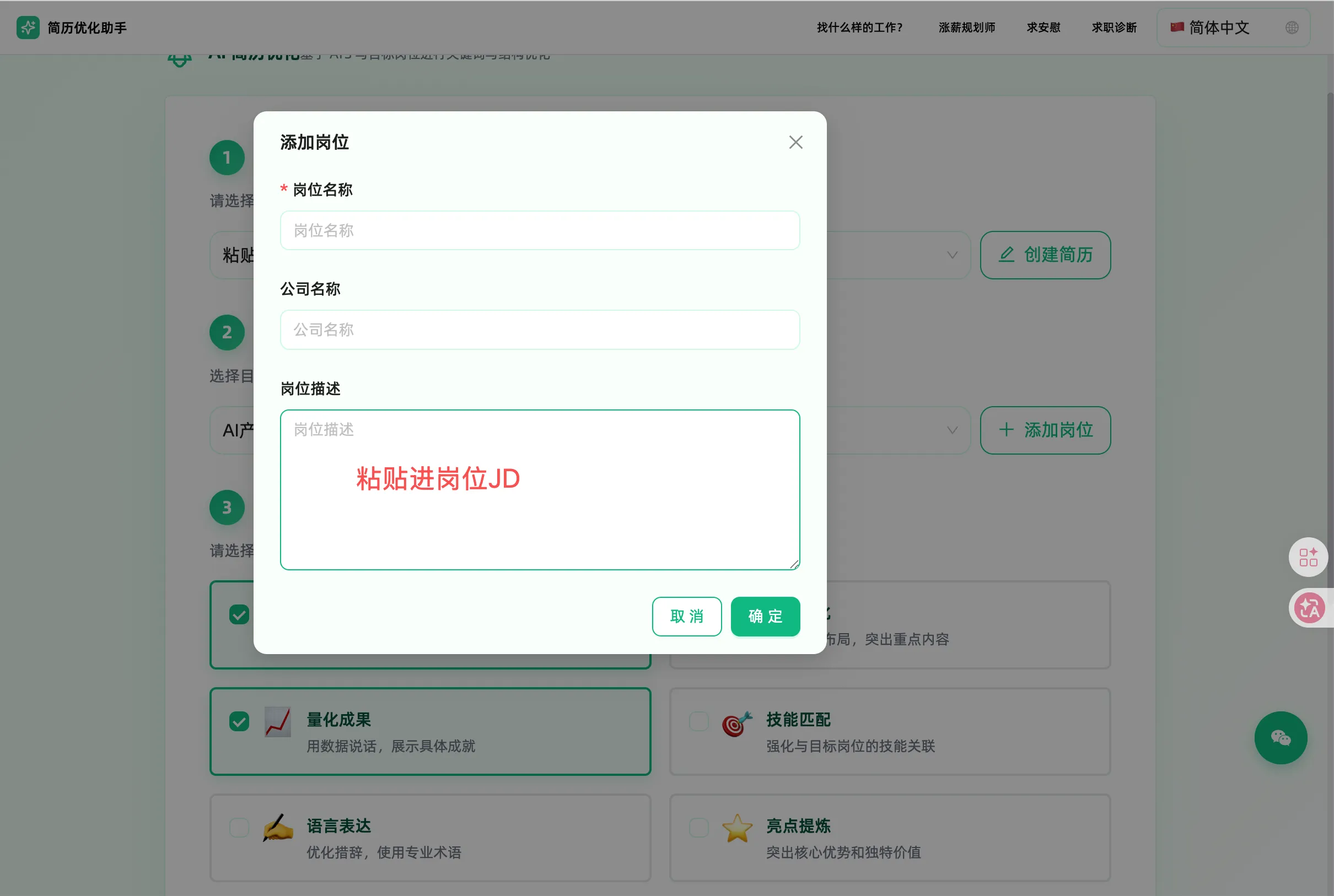The width and height of the screenshot is (1334, 896).
Task: Go to the 求职诊断 nav item
Action: pos(1114,28)
